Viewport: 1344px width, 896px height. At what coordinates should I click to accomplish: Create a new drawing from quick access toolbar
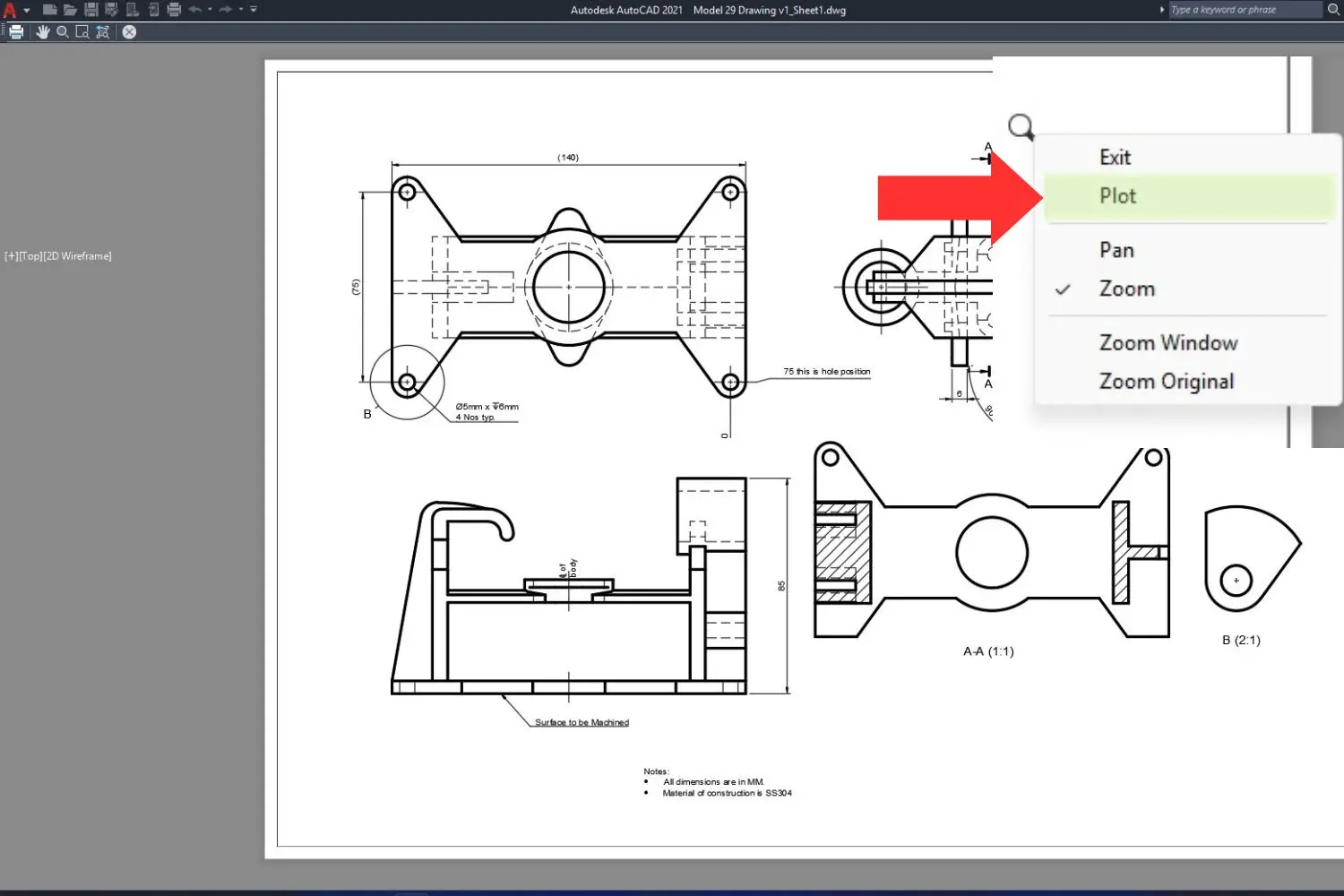[x=50, y=10]
